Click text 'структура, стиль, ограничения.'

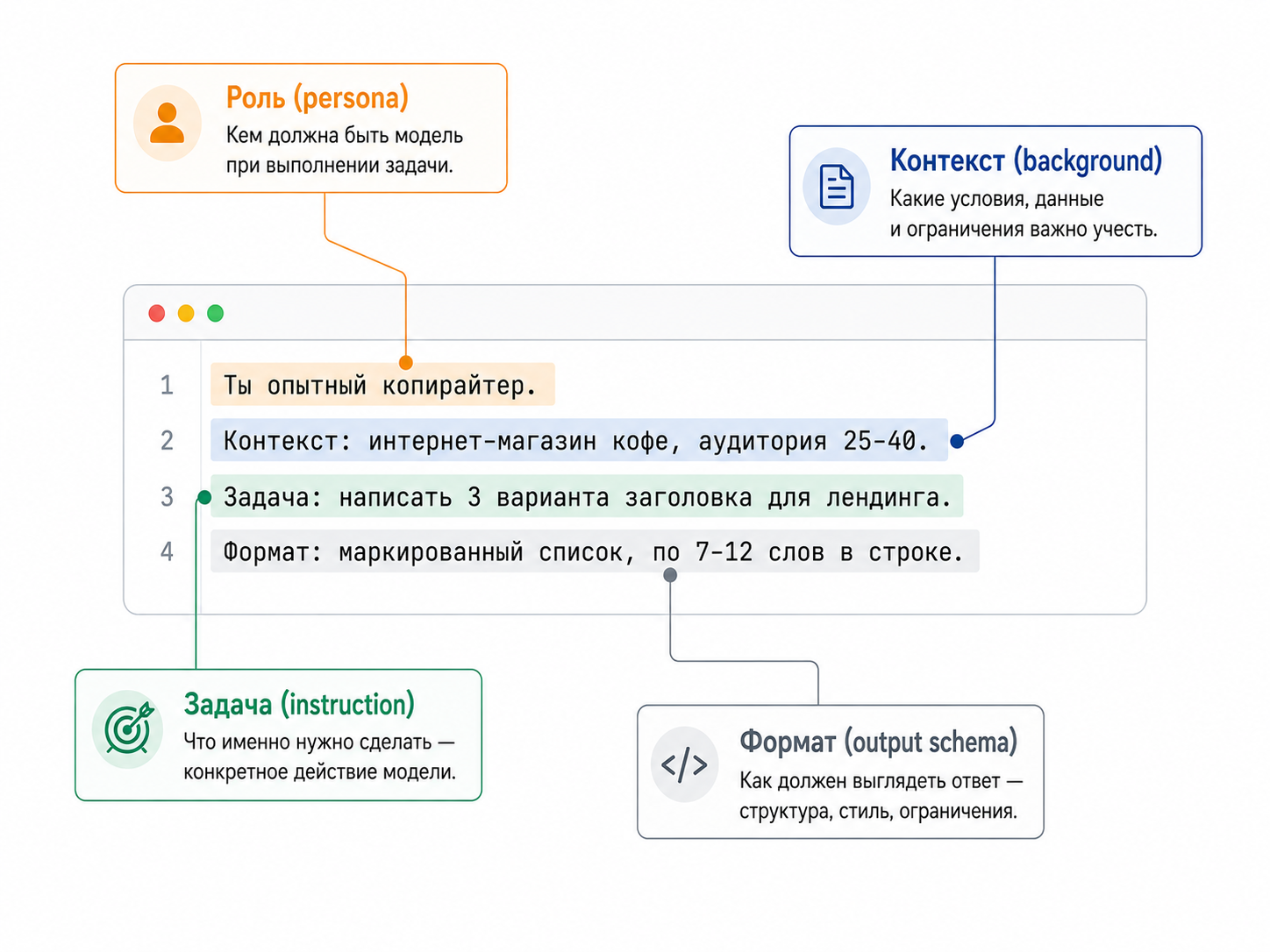878,812
